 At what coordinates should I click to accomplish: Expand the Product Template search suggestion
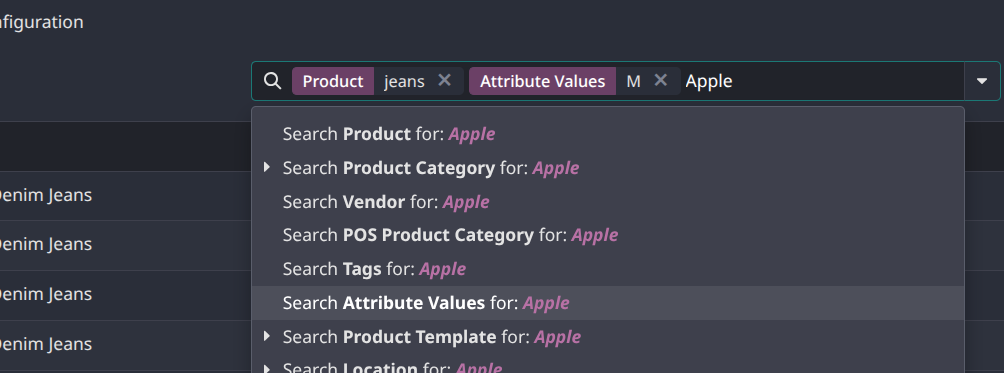click(x=267, y=337)
